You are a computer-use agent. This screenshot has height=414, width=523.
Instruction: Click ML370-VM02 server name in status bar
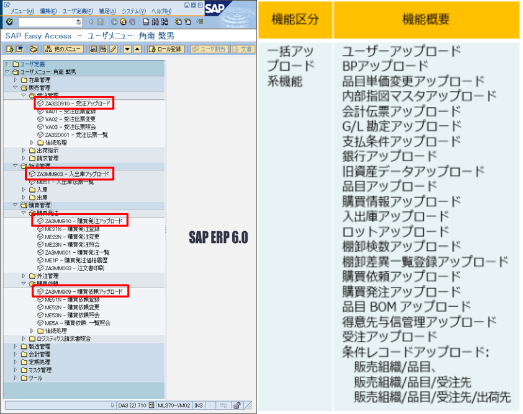pos(174,405)
